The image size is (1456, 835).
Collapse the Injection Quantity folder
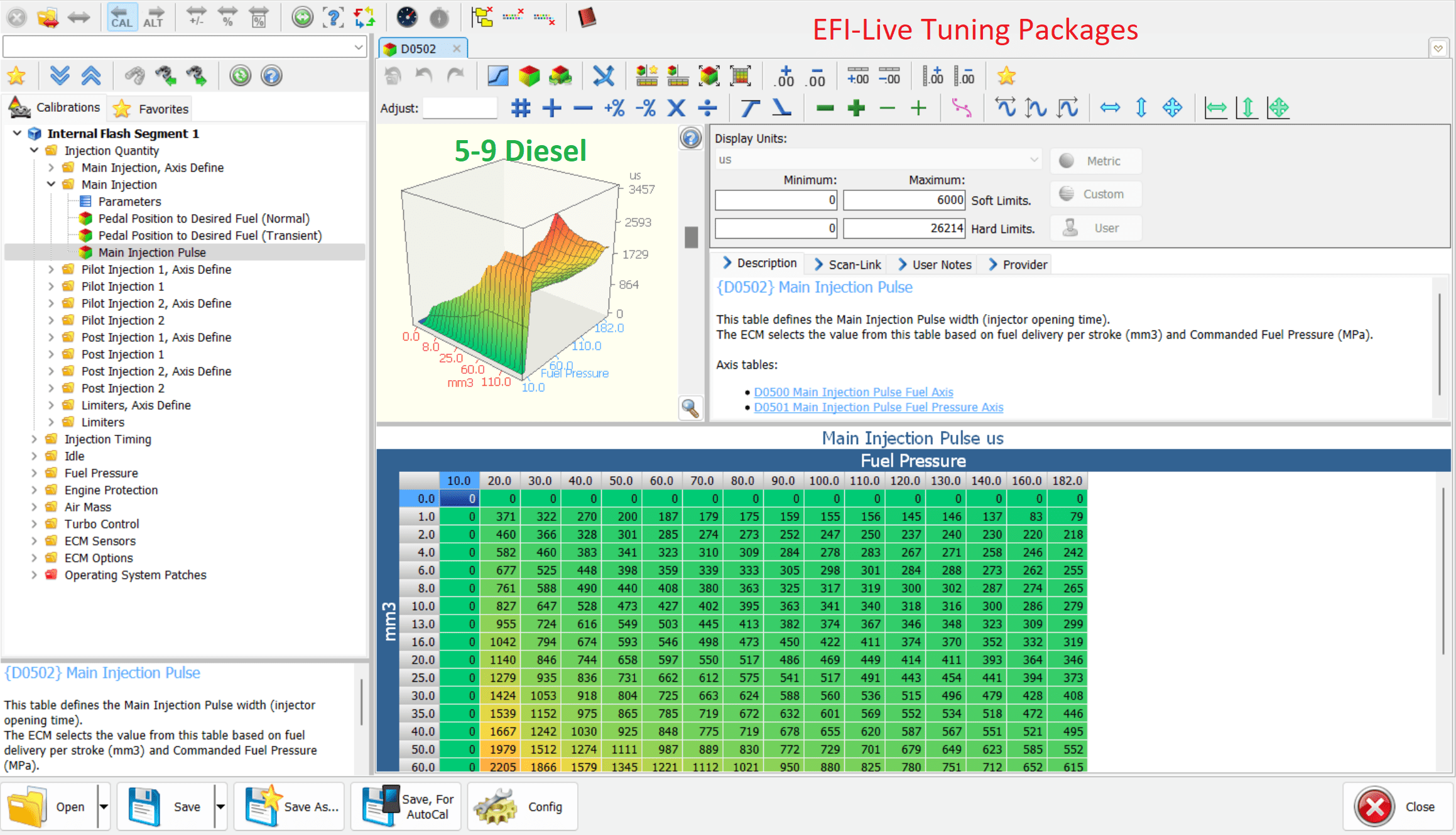click(35, 150)
